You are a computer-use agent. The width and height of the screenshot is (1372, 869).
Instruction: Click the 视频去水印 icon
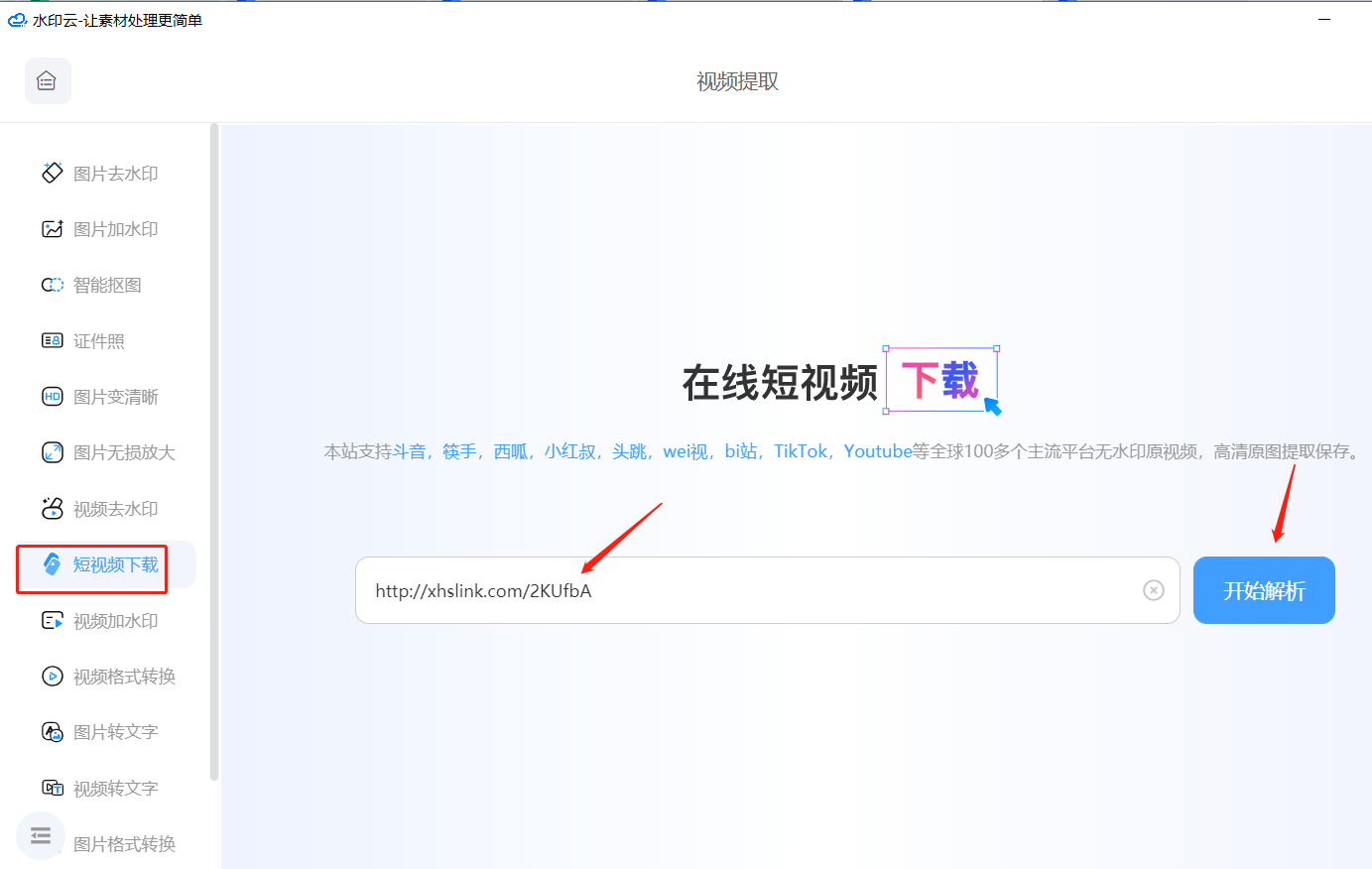click(53, 508)
